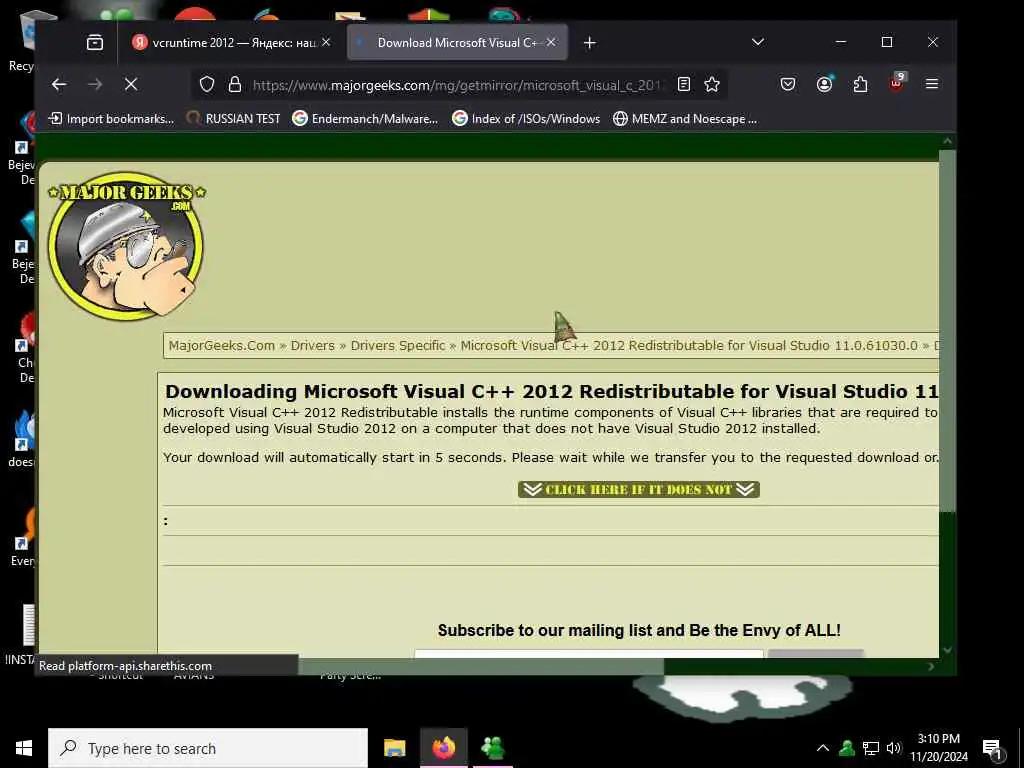Select Download Microsoft Visual C++ tab

[457, 42]
